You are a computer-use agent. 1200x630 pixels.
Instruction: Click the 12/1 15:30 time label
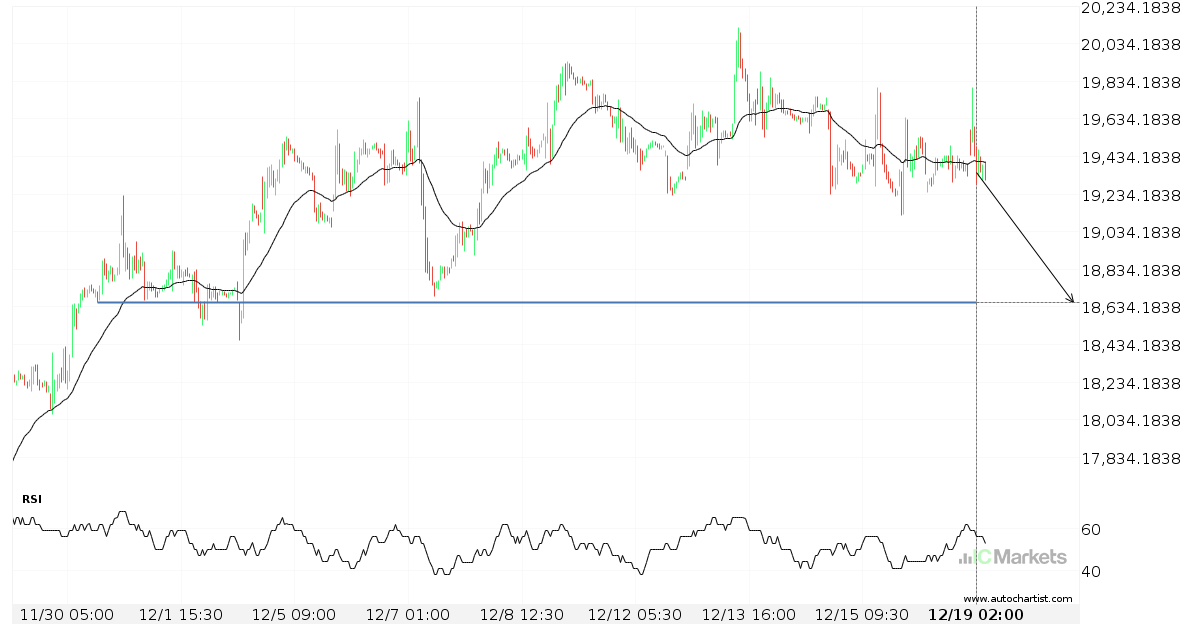click(181, 614)
